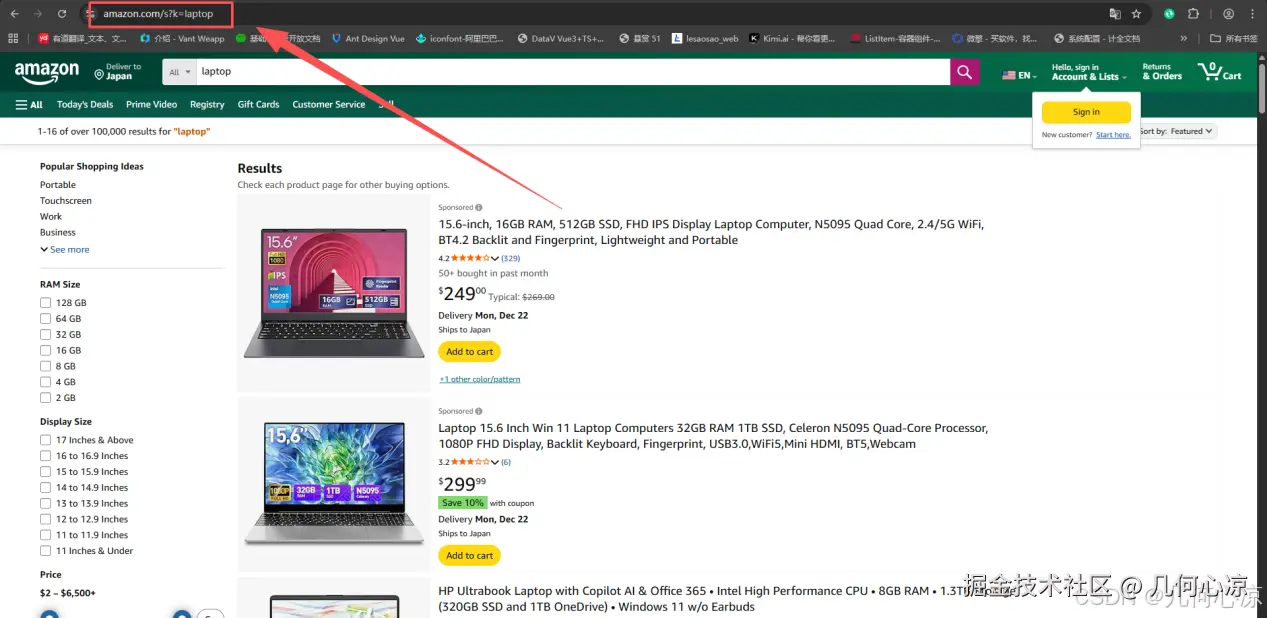Open the translate page icon in address bar

1115,14
